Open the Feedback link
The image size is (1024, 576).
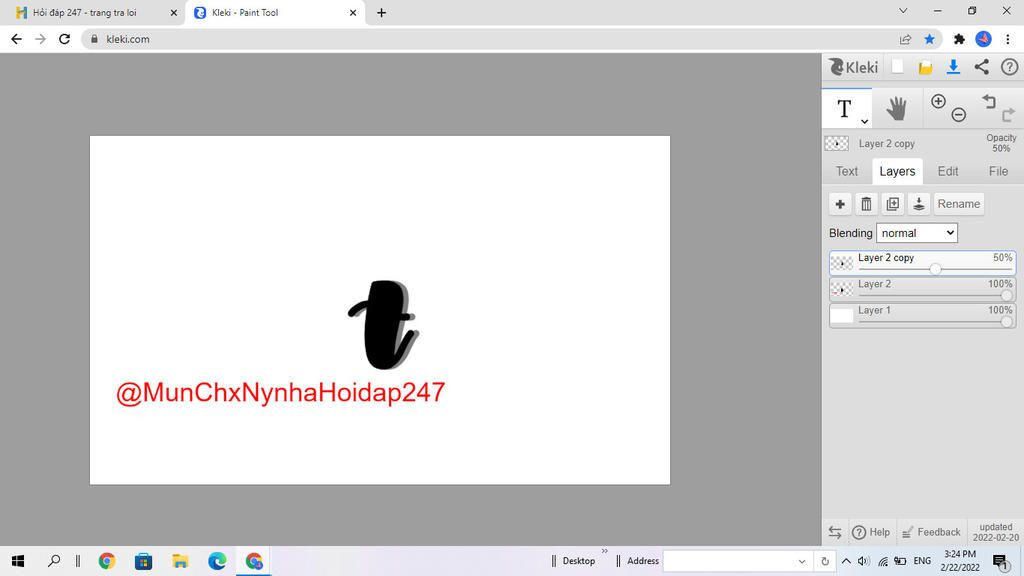point(931,532)
